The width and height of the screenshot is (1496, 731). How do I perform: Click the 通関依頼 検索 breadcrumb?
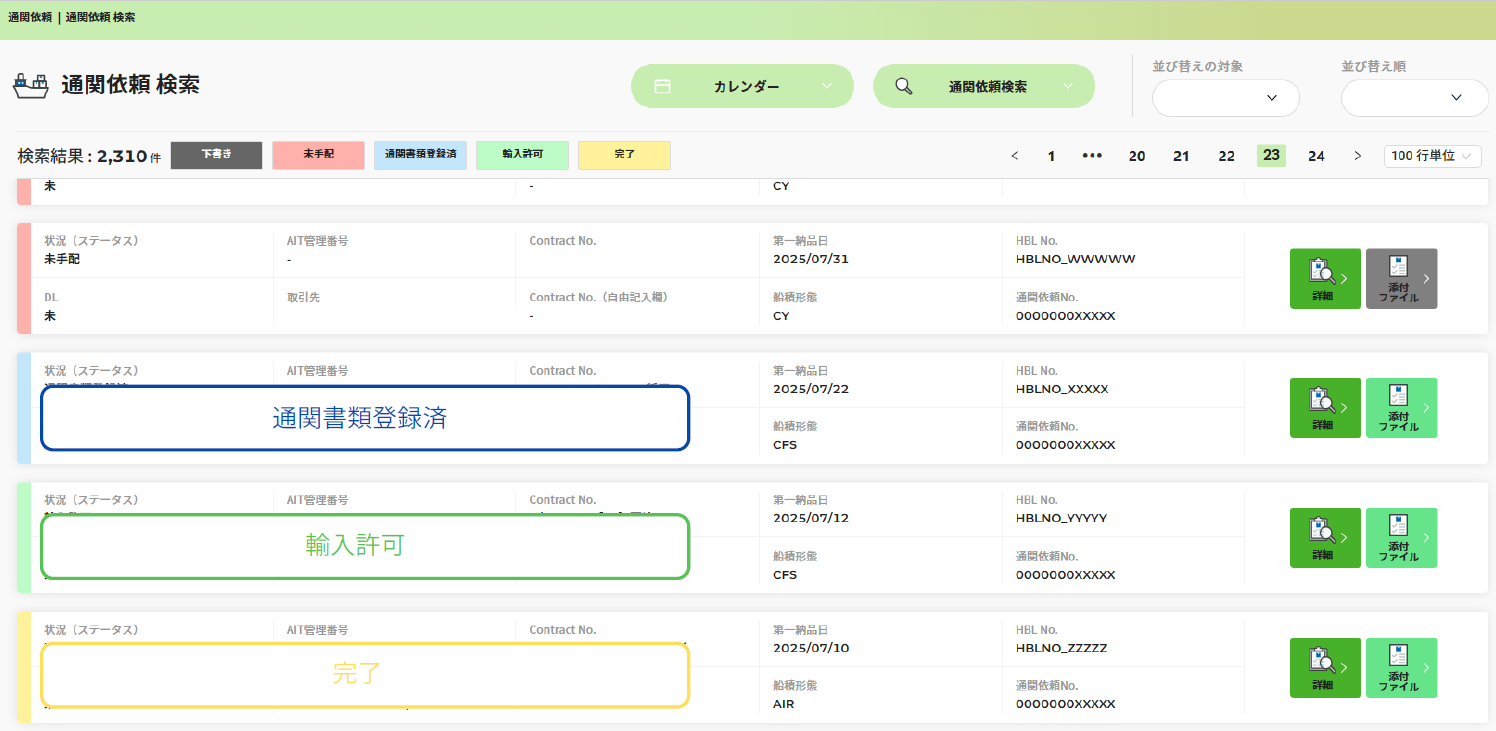coord(101,18)
